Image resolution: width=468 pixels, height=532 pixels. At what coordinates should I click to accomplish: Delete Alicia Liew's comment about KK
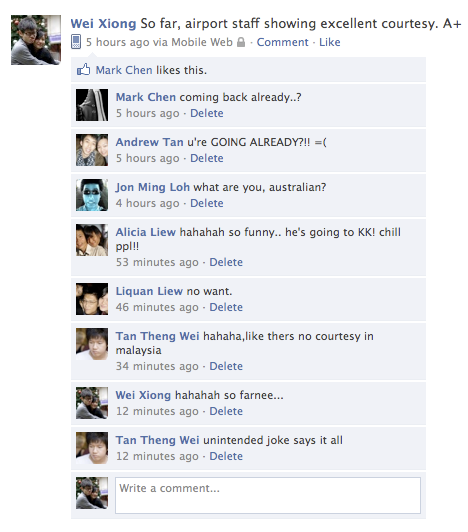226,262
